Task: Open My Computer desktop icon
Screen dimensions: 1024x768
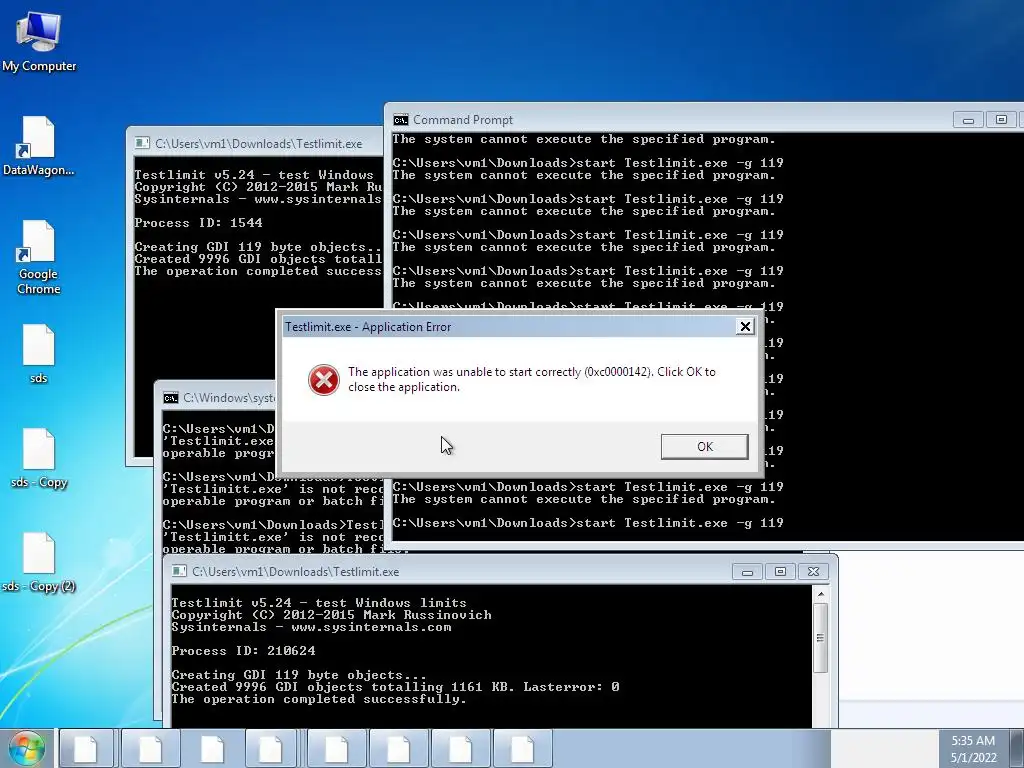Action: pos(39,41)
